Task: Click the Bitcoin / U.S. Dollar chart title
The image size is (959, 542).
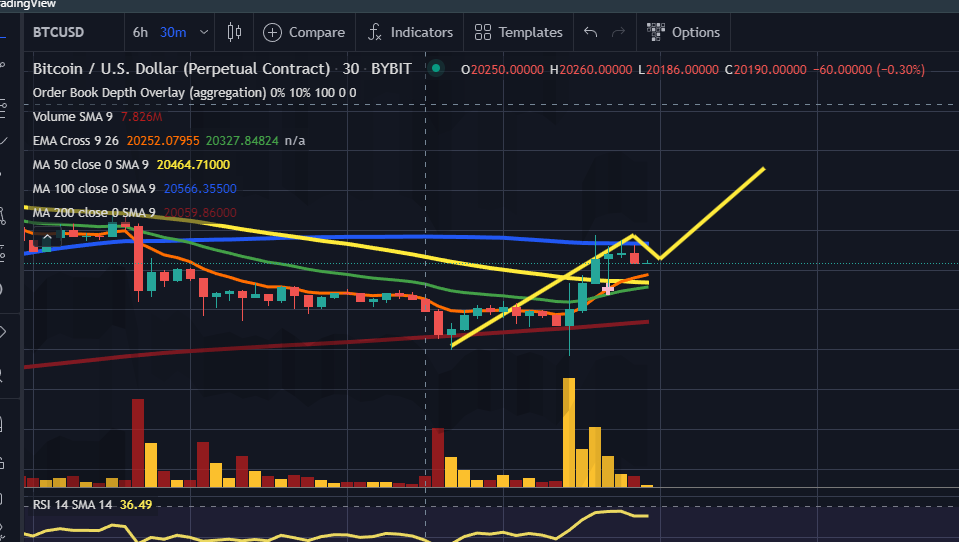Action: [x=182, y=69]
